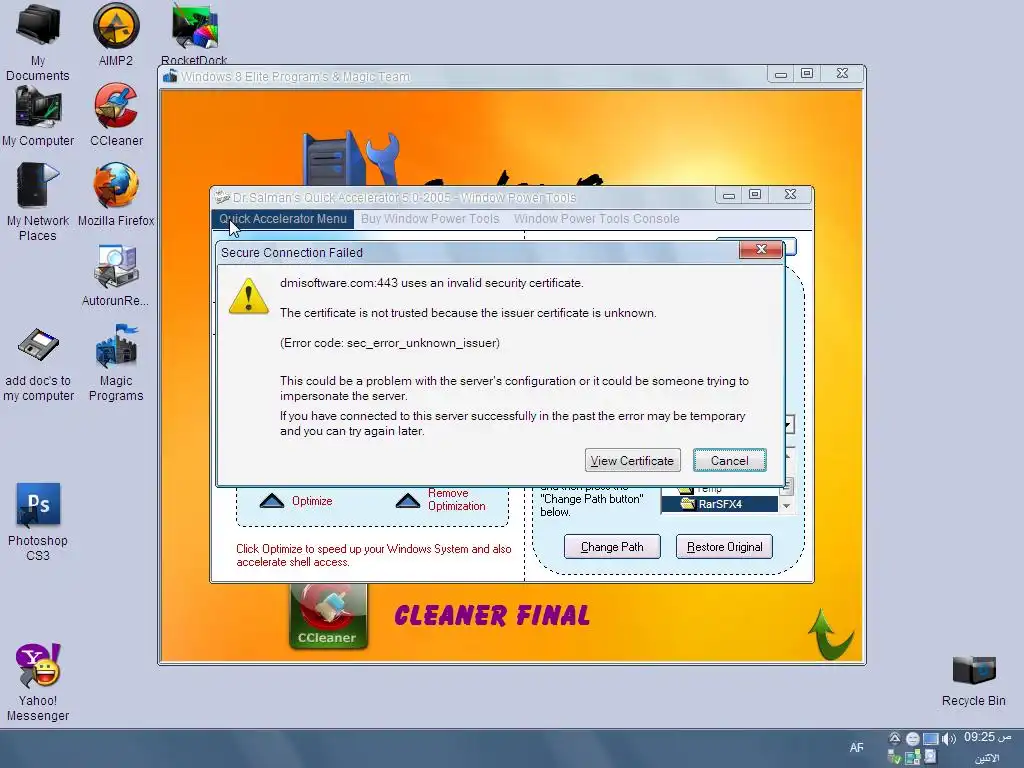The width and height of the screenshot is (1024, 768).
Task: Select the AutorunRe... desktop icon
Action: (x=116, y=275)
